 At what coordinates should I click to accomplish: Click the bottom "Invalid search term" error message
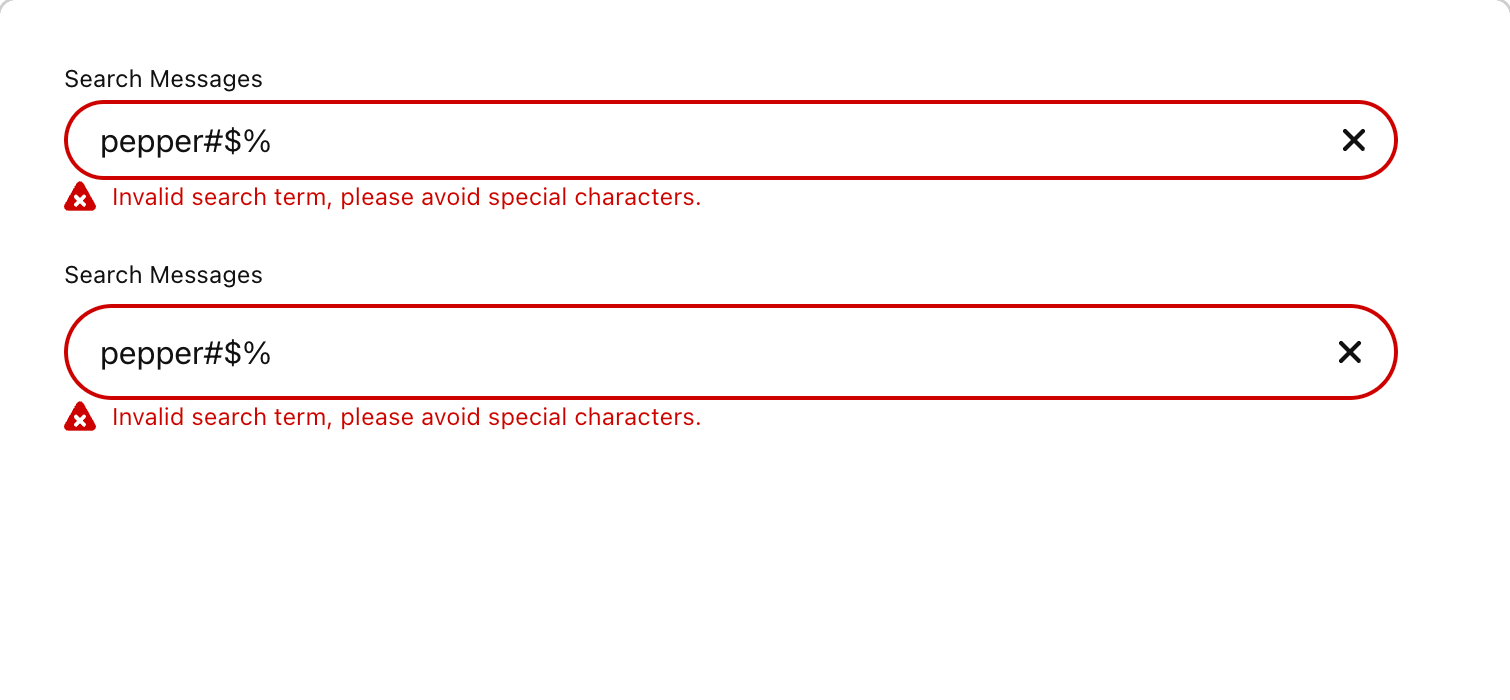tap(406, 417)
